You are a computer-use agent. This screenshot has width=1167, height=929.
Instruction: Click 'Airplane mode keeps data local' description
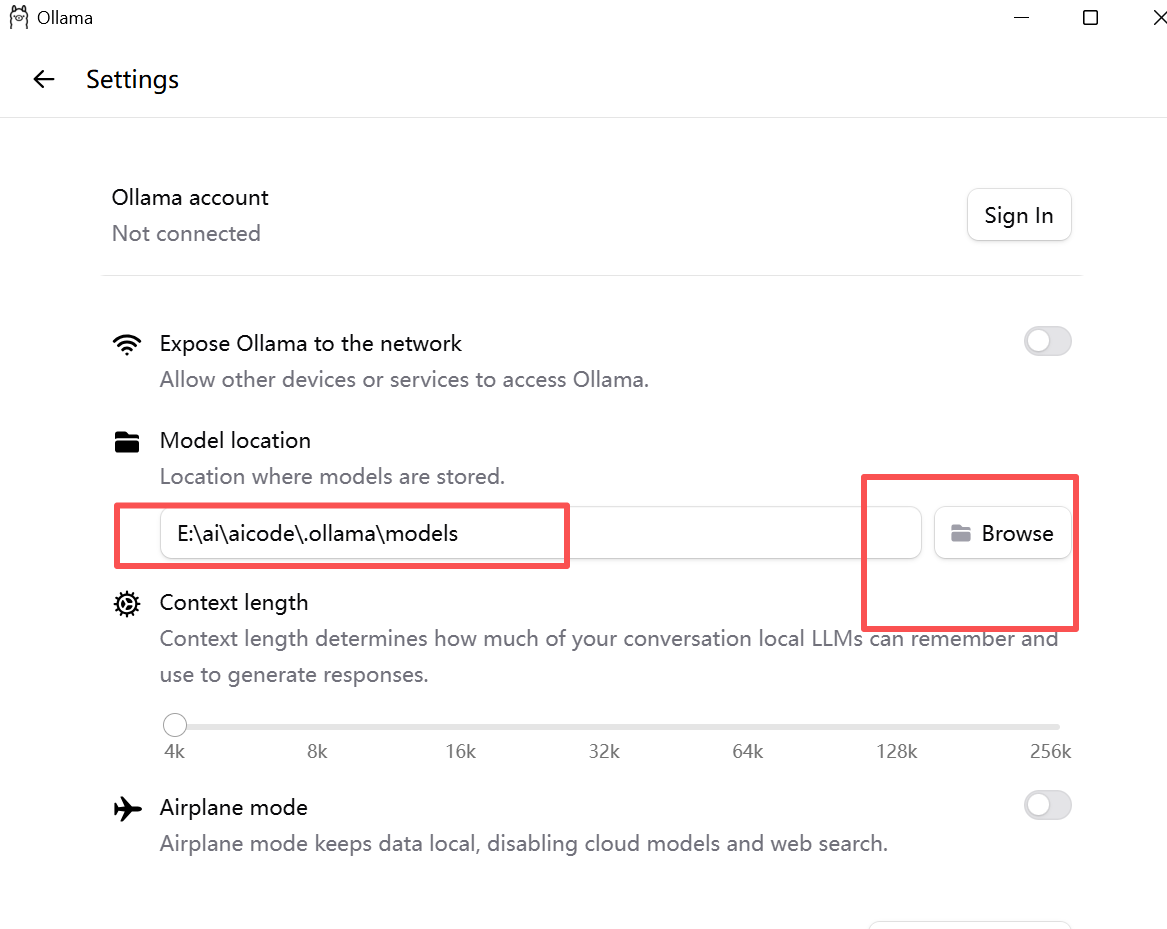point(524,843)
